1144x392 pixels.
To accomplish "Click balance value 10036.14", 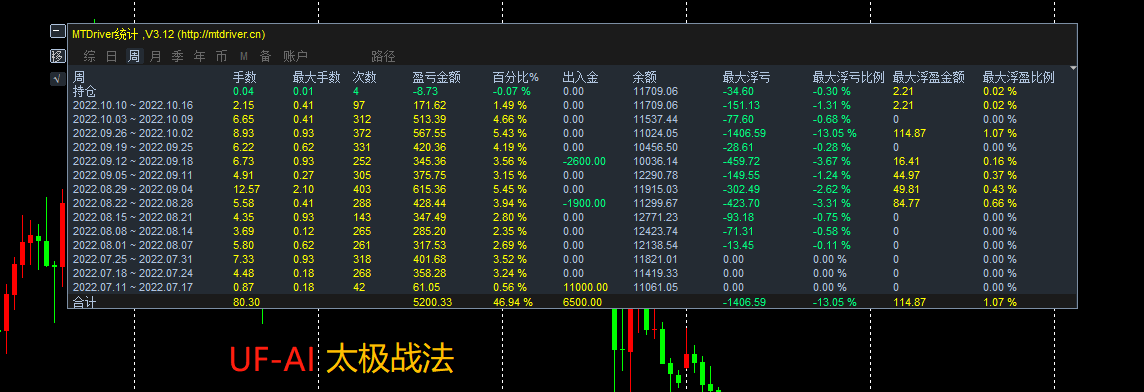I will pos(655,161).
